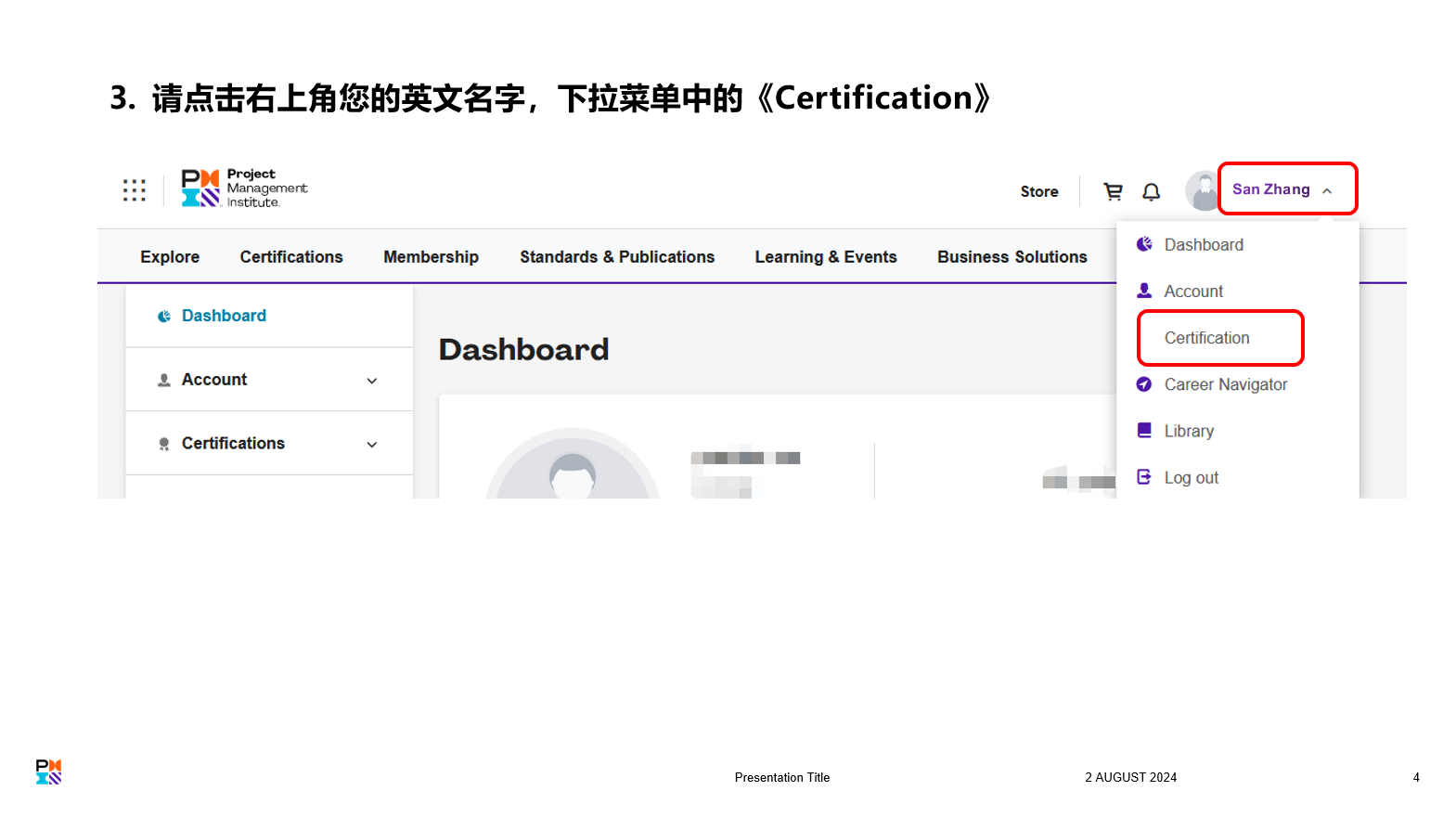This screenshot has width=1456, height=817.
Task: Click the sidebar Certifications ribbon icon
Action: point(164,444)
